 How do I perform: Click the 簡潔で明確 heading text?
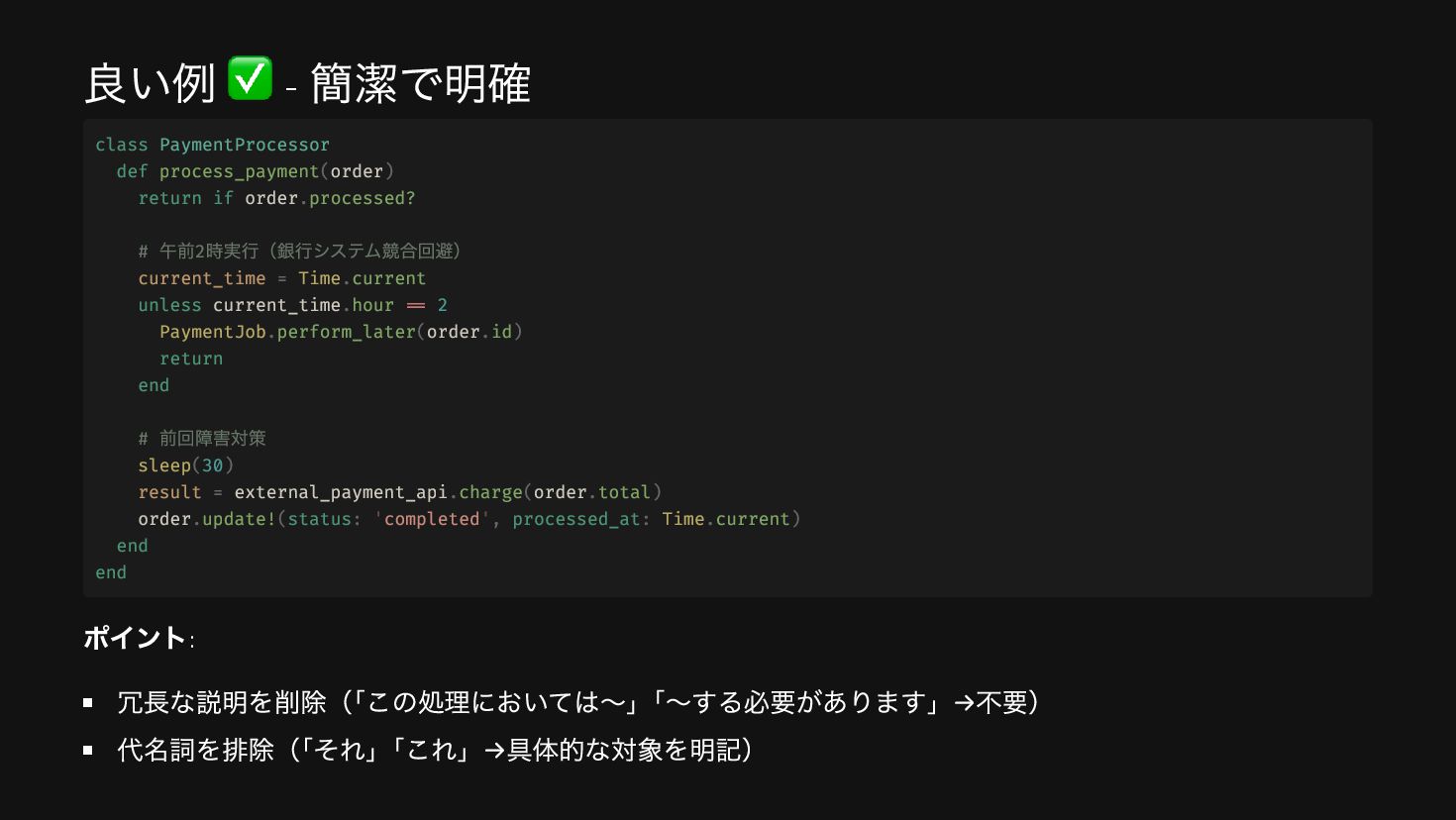tap(421, 83)
